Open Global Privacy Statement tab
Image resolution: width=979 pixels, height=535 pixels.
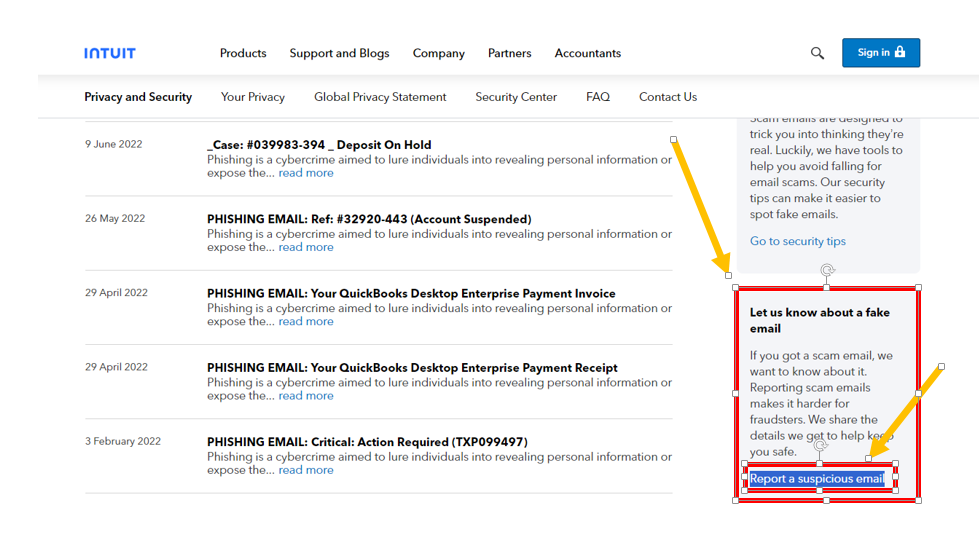point(380,97)
